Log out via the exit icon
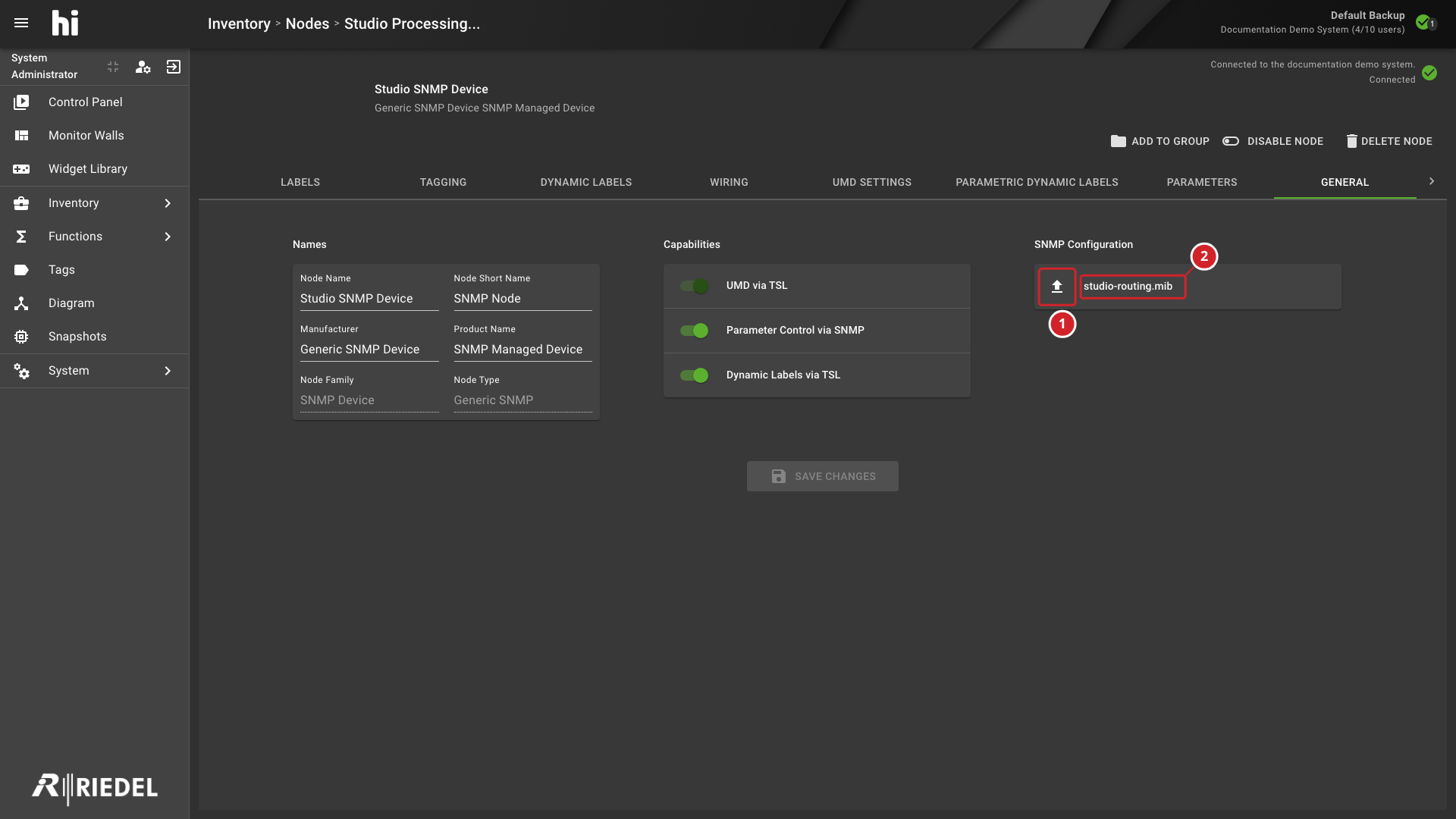1456x819 pixels. (x=174, y=67)
